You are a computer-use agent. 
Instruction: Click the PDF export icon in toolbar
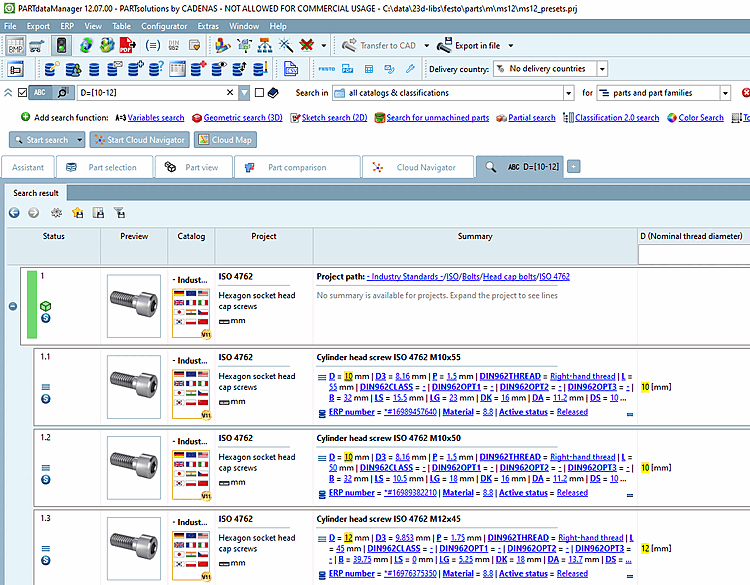(128, 45)
